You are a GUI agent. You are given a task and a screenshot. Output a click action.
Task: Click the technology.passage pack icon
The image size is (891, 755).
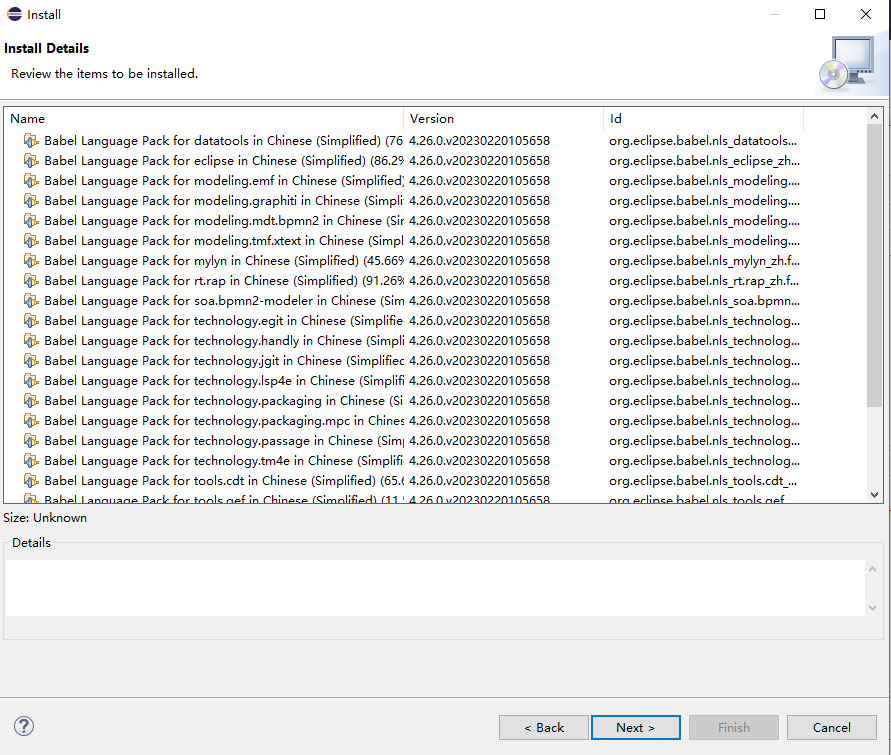tap(31, 440)
